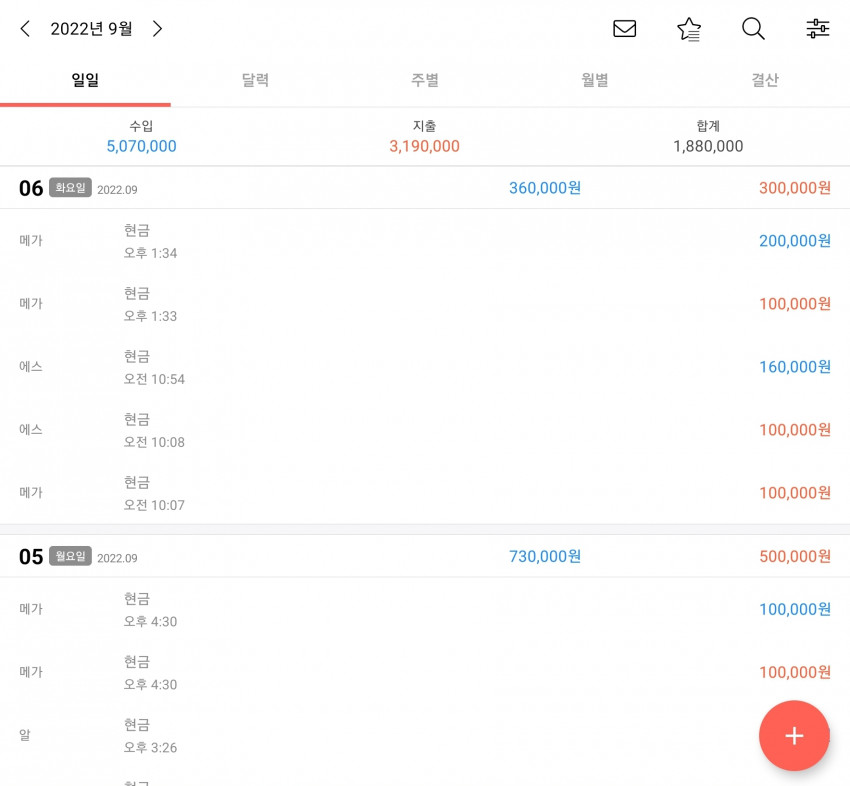Screen dimensions: 850x786
Task: Switch to the 주별 tab
Action: pos(425,80)
